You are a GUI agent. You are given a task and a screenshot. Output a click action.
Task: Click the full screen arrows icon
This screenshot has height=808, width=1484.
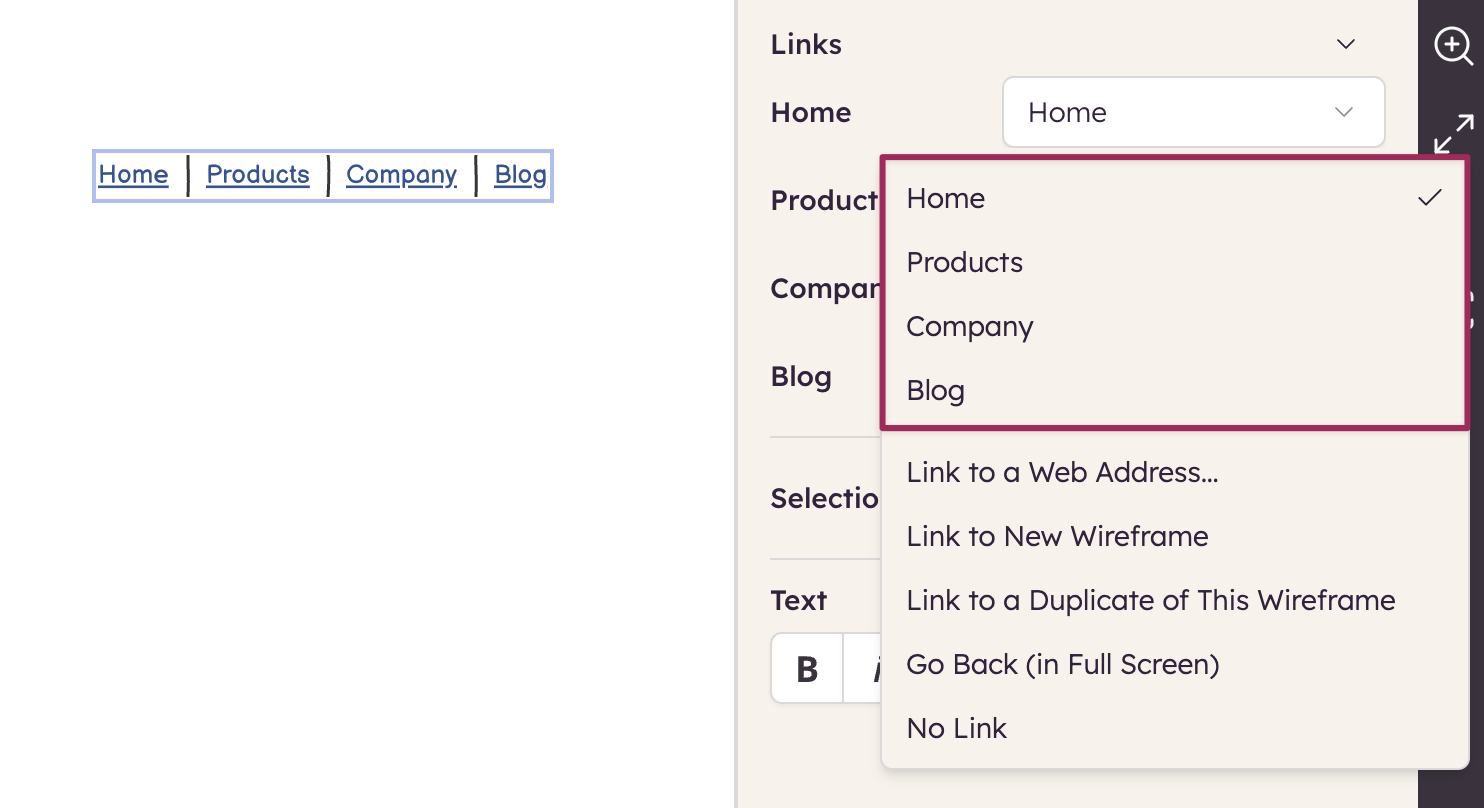(1452, 133)
